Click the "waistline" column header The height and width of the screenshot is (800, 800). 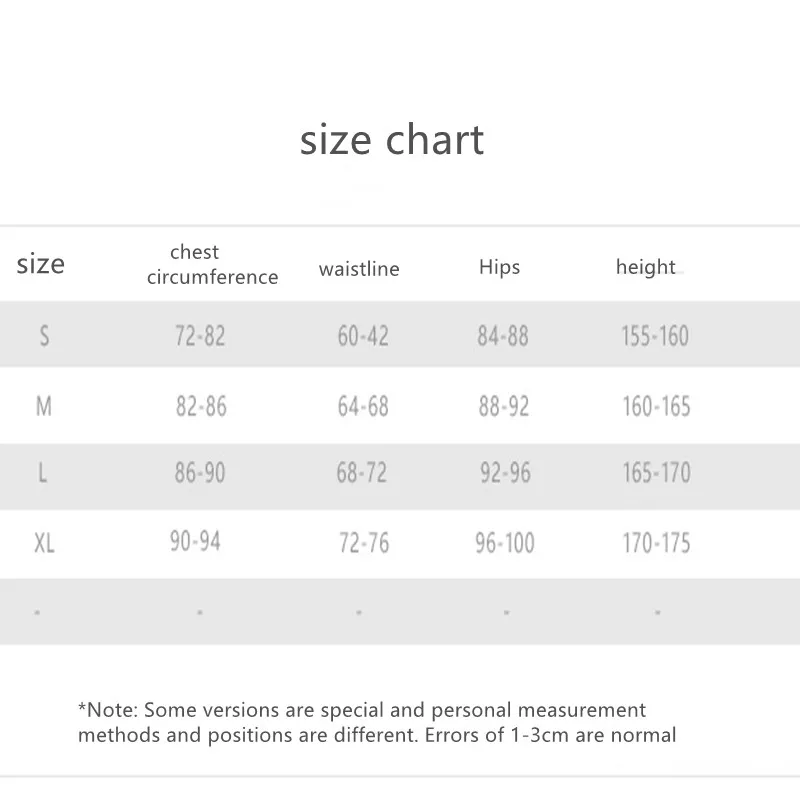[359, 269]
